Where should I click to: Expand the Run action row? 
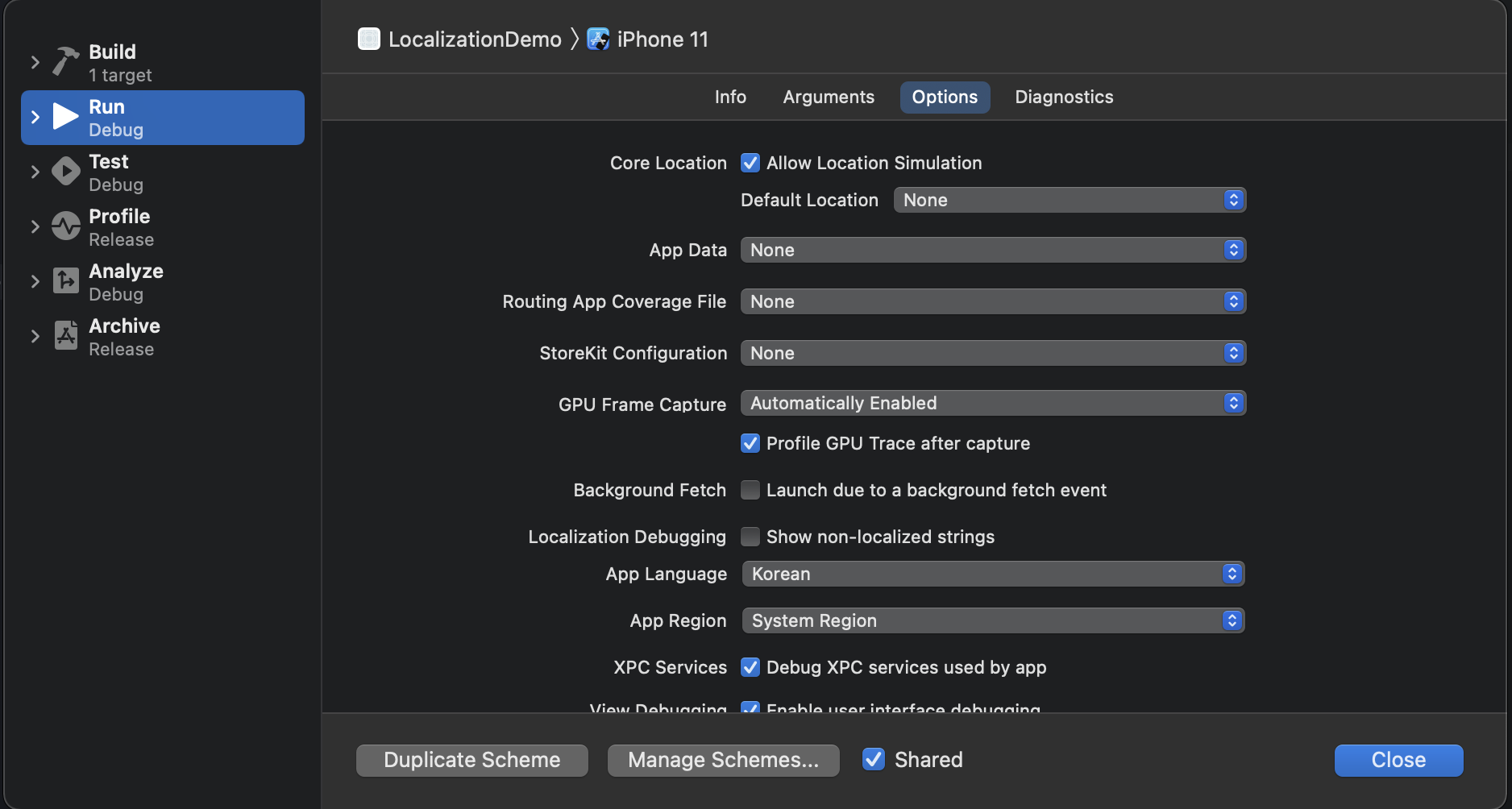click(x=35, y=117)
